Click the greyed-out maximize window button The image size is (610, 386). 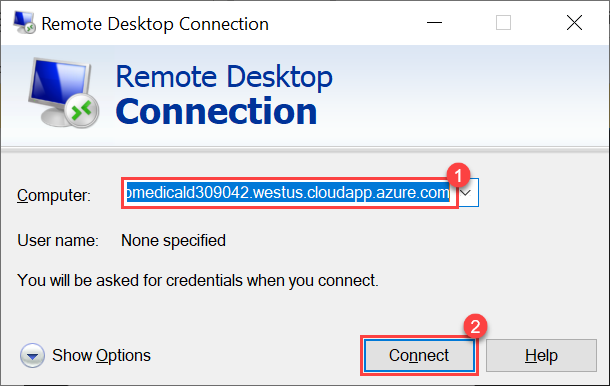(x=503, y=23)
